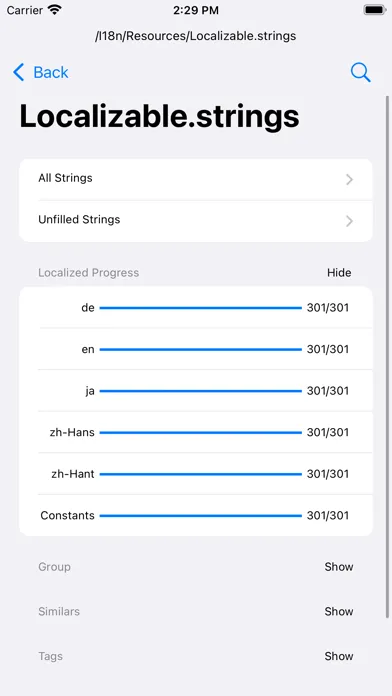Tap the battery icon in status bar

[x=374, y=10]
